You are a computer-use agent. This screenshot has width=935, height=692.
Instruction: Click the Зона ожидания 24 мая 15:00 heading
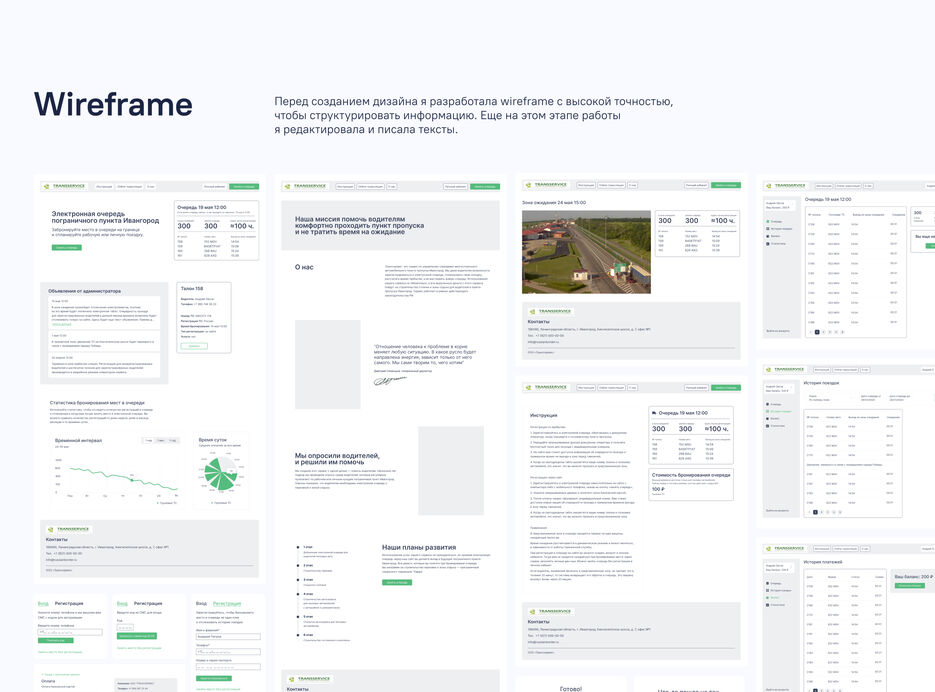554,203
